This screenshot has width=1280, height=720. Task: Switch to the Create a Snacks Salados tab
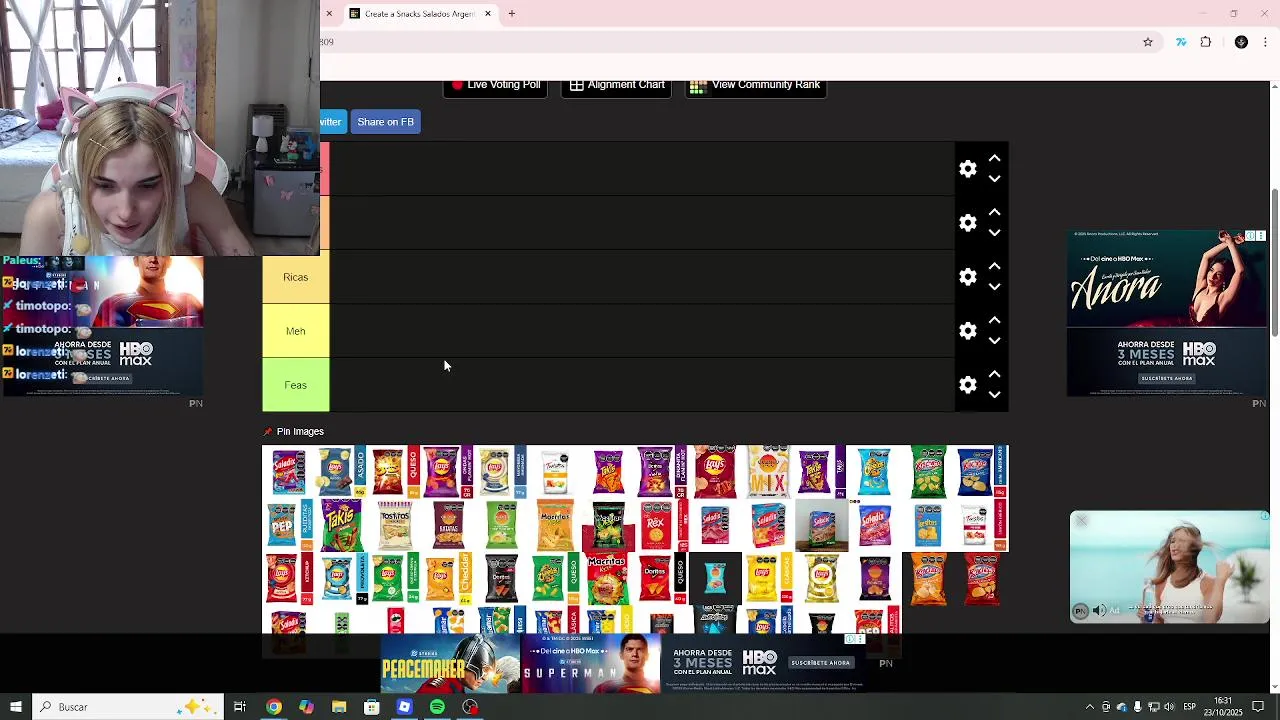tap(419, 14)
